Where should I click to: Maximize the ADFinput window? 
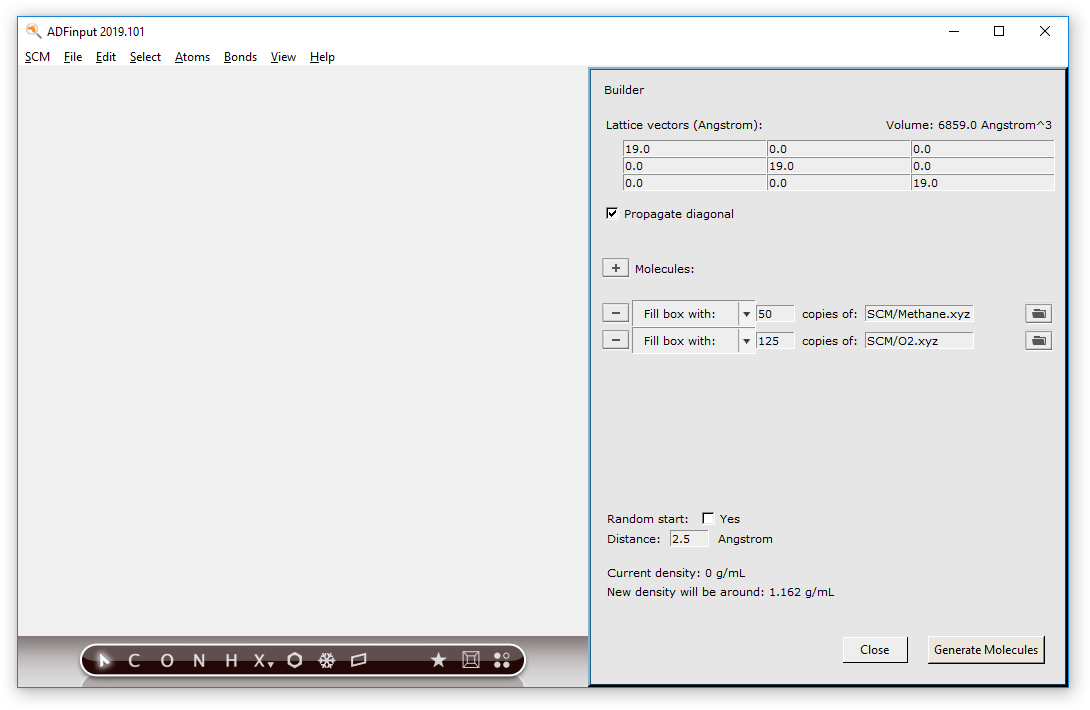(999, 31)
